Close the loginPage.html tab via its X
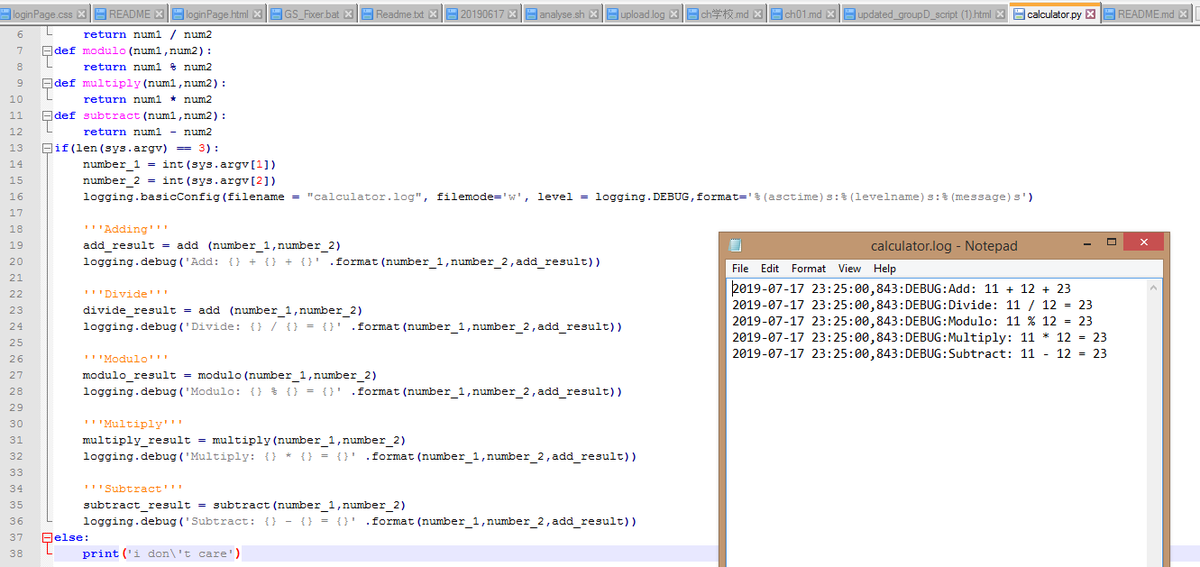The height and width of the screenshot is (567, 1200). [257, 15]
